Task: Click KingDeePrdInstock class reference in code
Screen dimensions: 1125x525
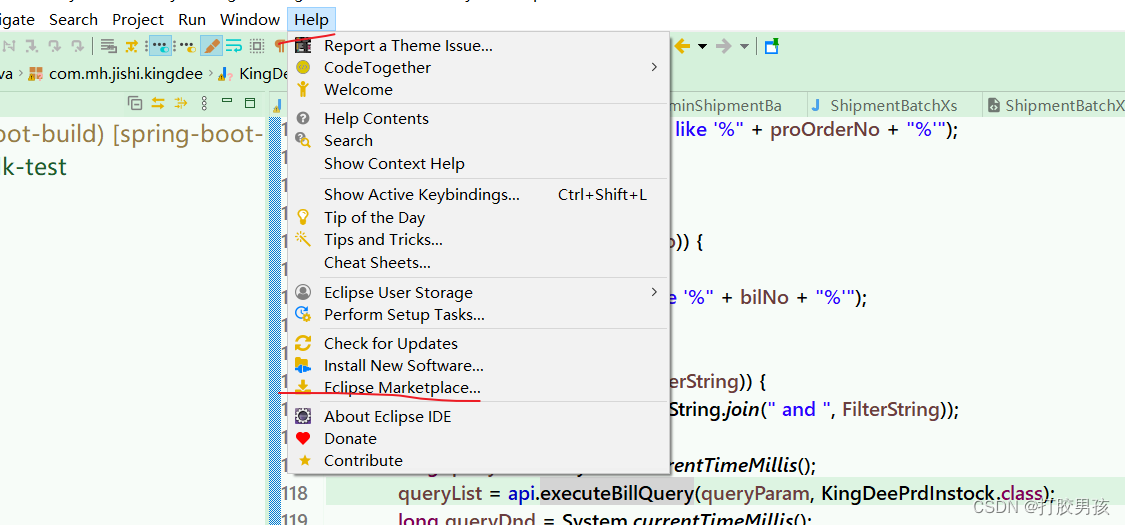Action: 908,493
